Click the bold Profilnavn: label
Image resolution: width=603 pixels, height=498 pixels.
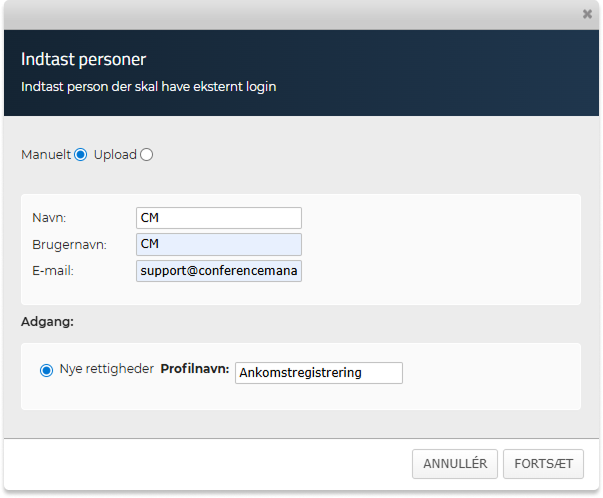(x=195, y=370)
